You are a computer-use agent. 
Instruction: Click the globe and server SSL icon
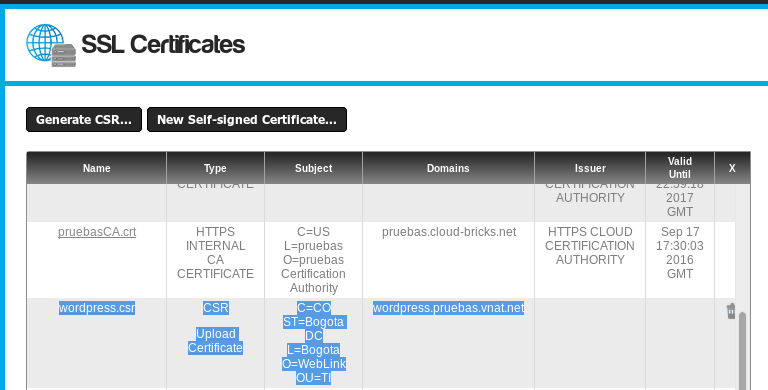[x=51, y=45]
